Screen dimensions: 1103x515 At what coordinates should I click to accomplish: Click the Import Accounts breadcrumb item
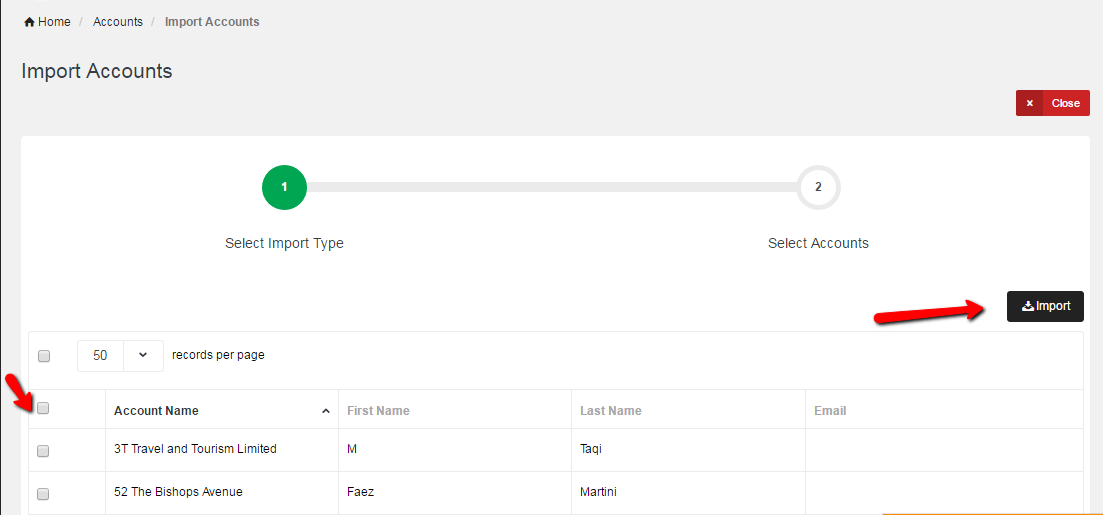(212, 22)
